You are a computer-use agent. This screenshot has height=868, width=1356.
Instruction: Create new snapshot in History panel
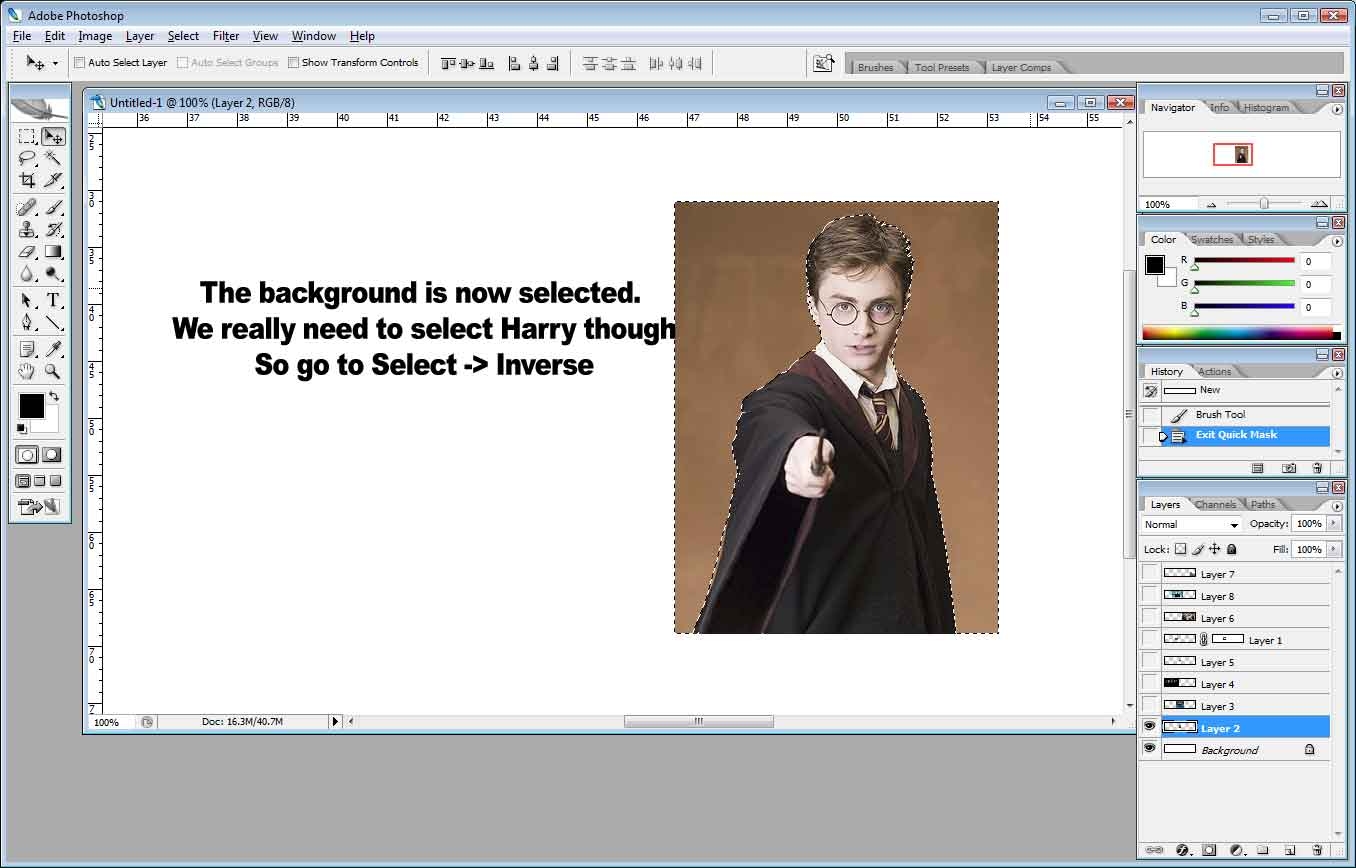pyautogui.click(x=1289, y=468)
